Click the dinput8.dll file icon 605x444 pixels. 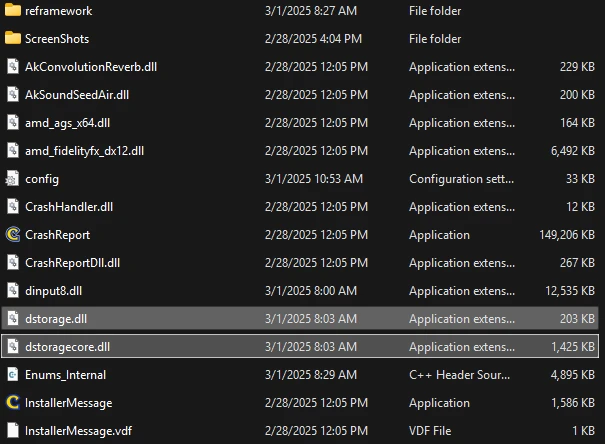coord(13,291)
